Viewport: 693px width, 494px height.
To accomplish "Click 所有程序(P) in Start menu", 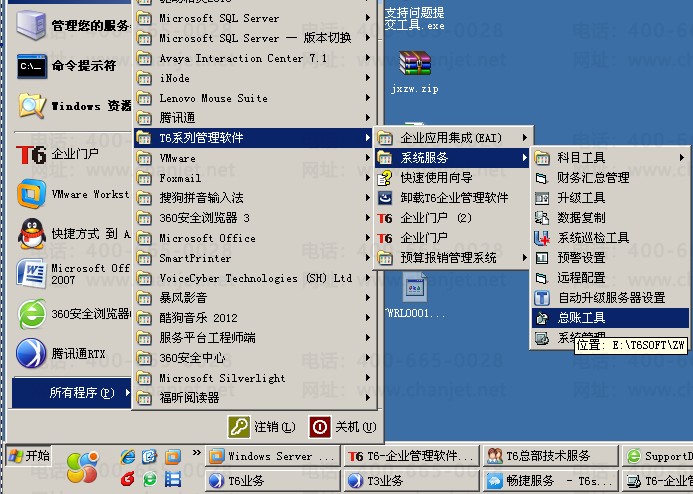I will [72, 392].
